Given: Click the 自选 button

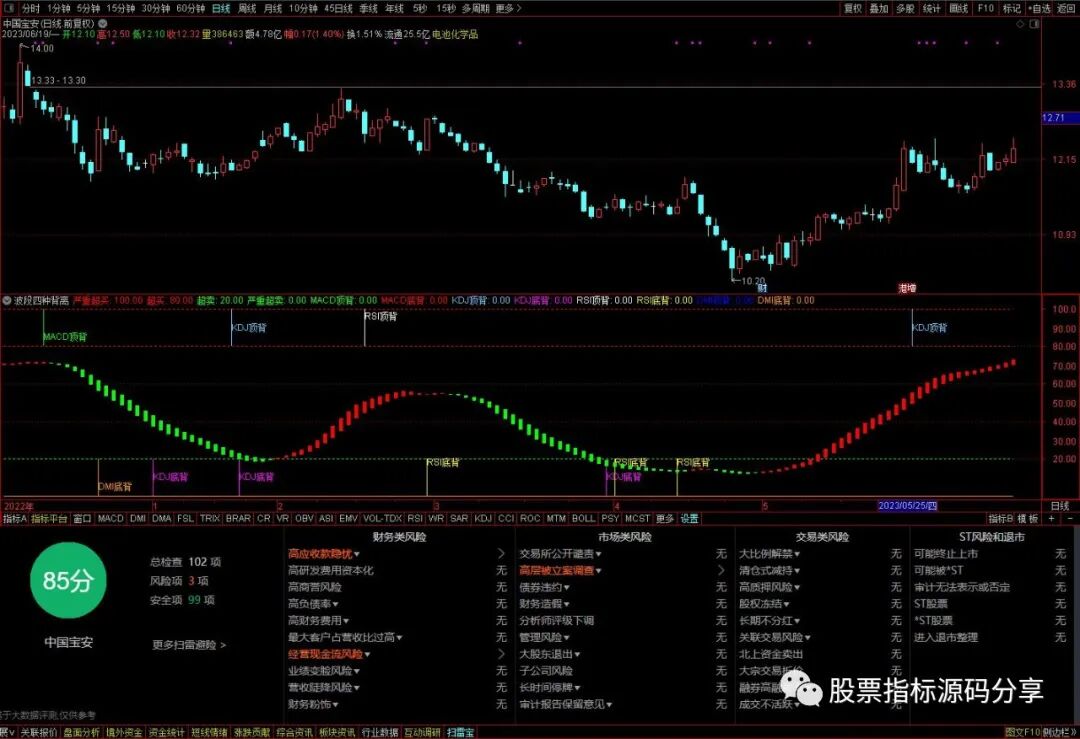Looking at the screenshot, I should [x=1039, y=8].
